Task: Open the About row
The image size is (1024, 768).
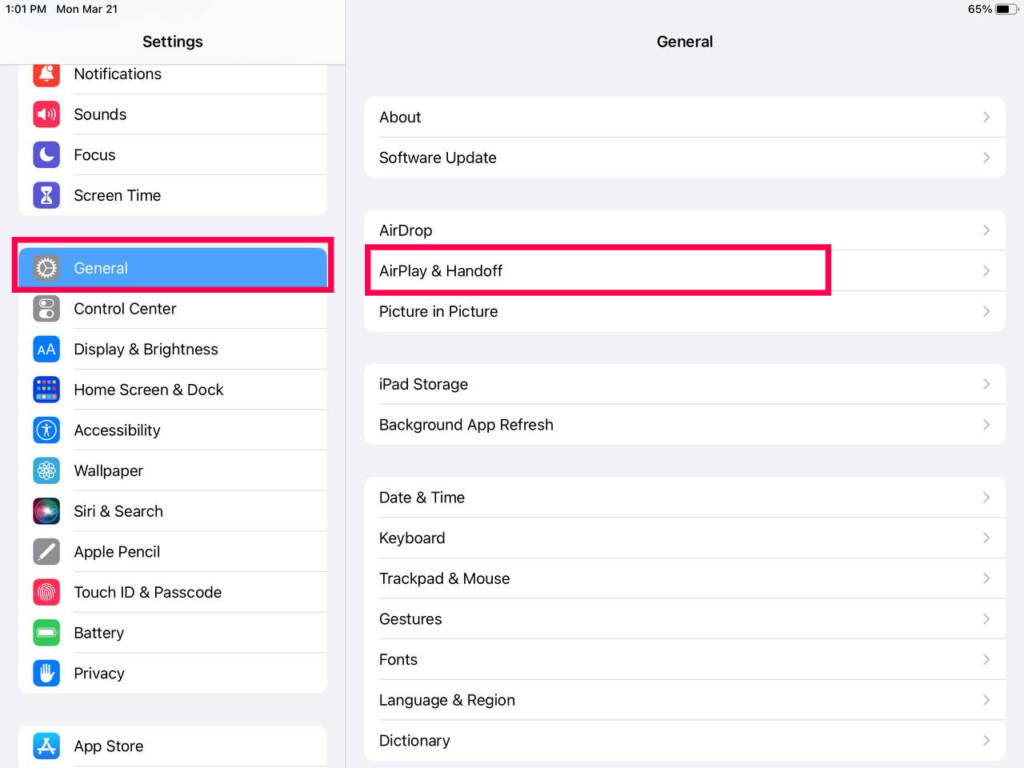Action: click(684, 118)
